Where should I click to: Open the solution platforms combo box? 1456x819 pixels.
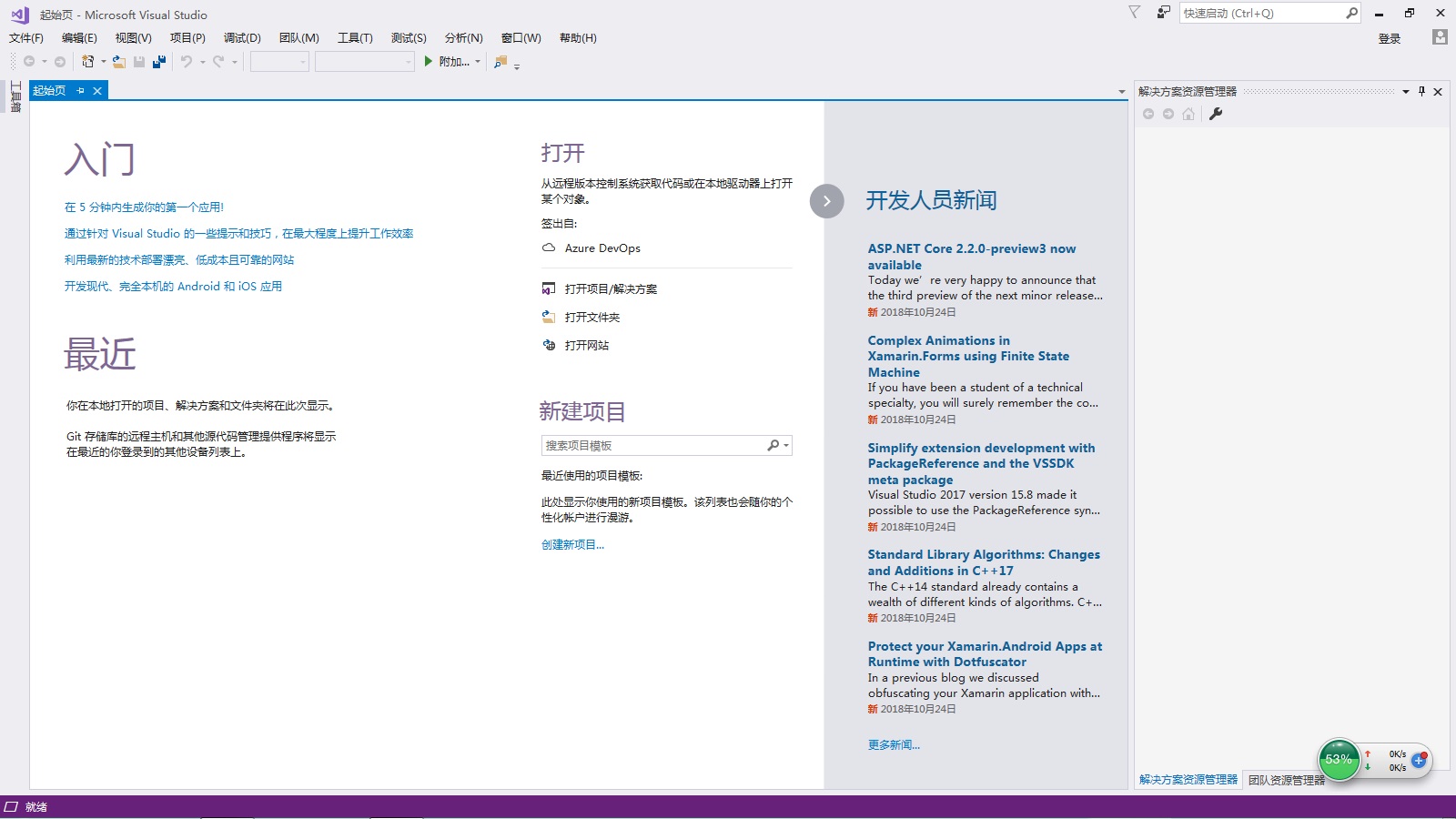coord(365,61)
